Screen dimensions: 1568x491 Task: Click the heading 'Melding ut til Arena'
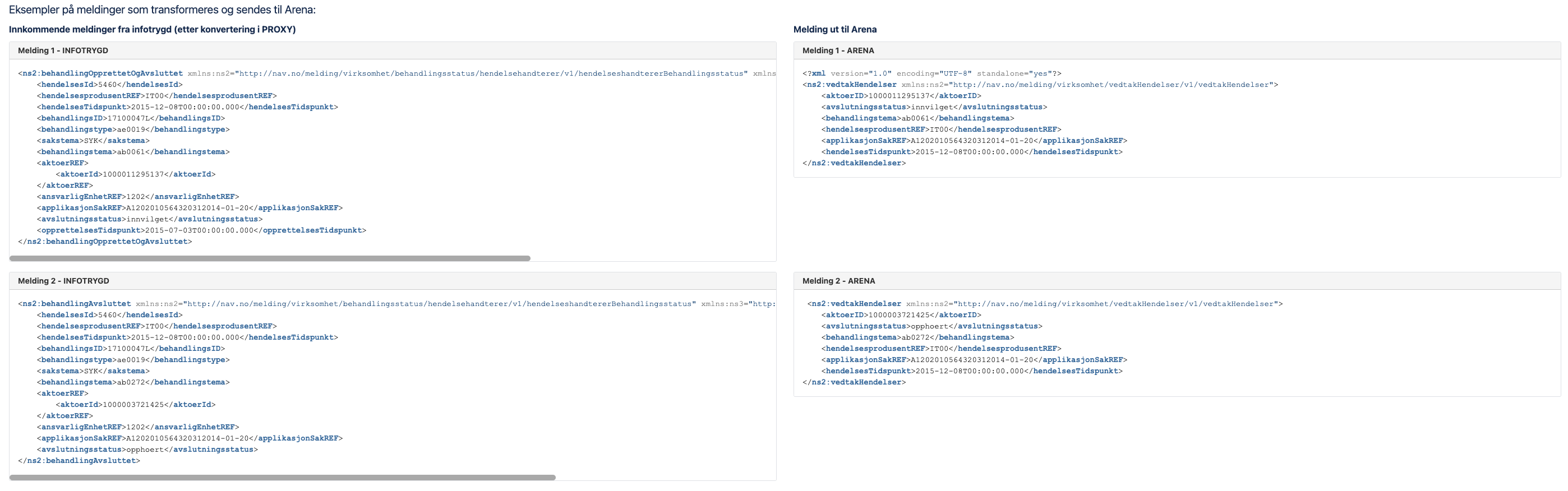835,29
